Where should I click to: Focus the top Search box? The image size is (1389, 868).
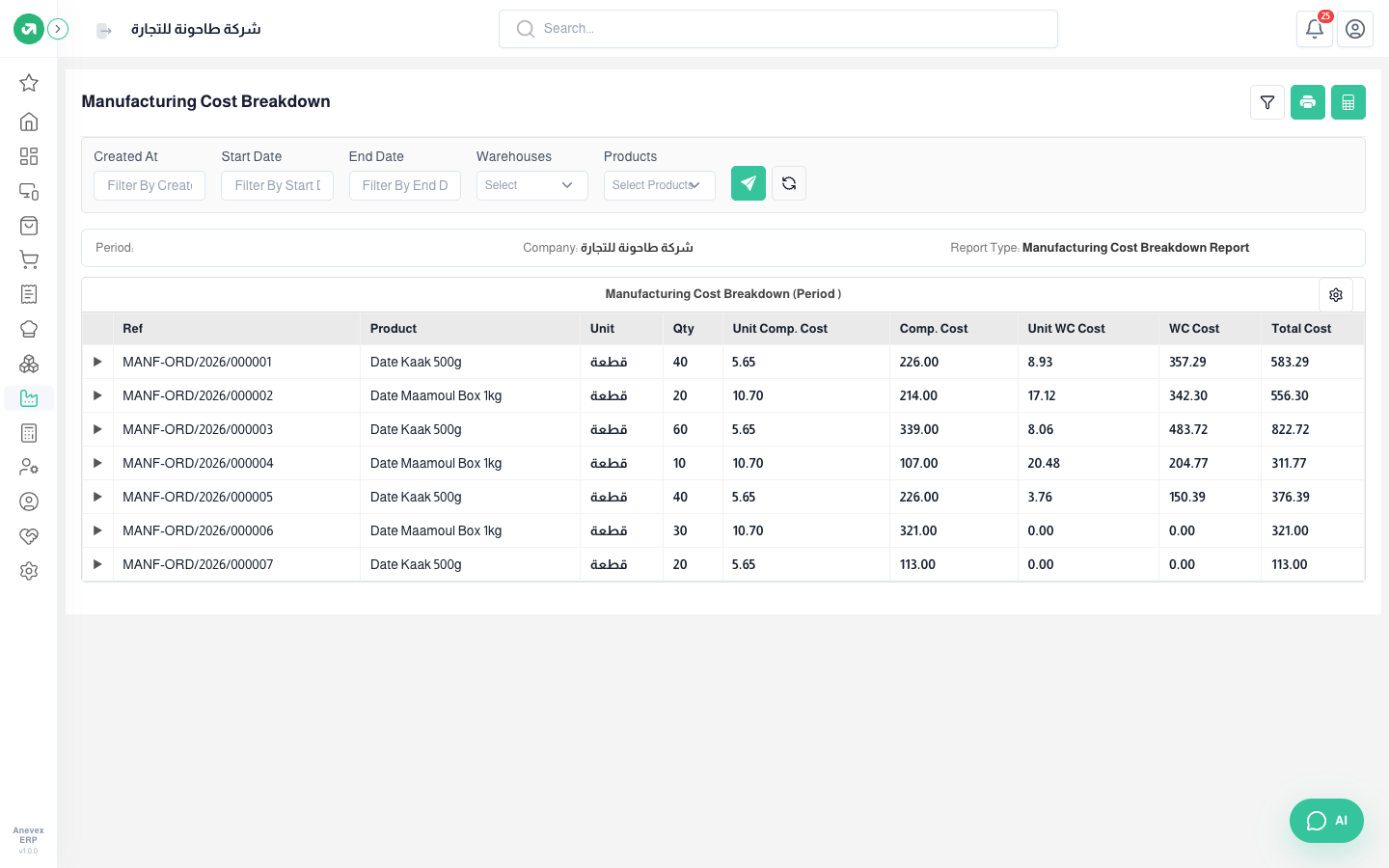click(778, 29)
